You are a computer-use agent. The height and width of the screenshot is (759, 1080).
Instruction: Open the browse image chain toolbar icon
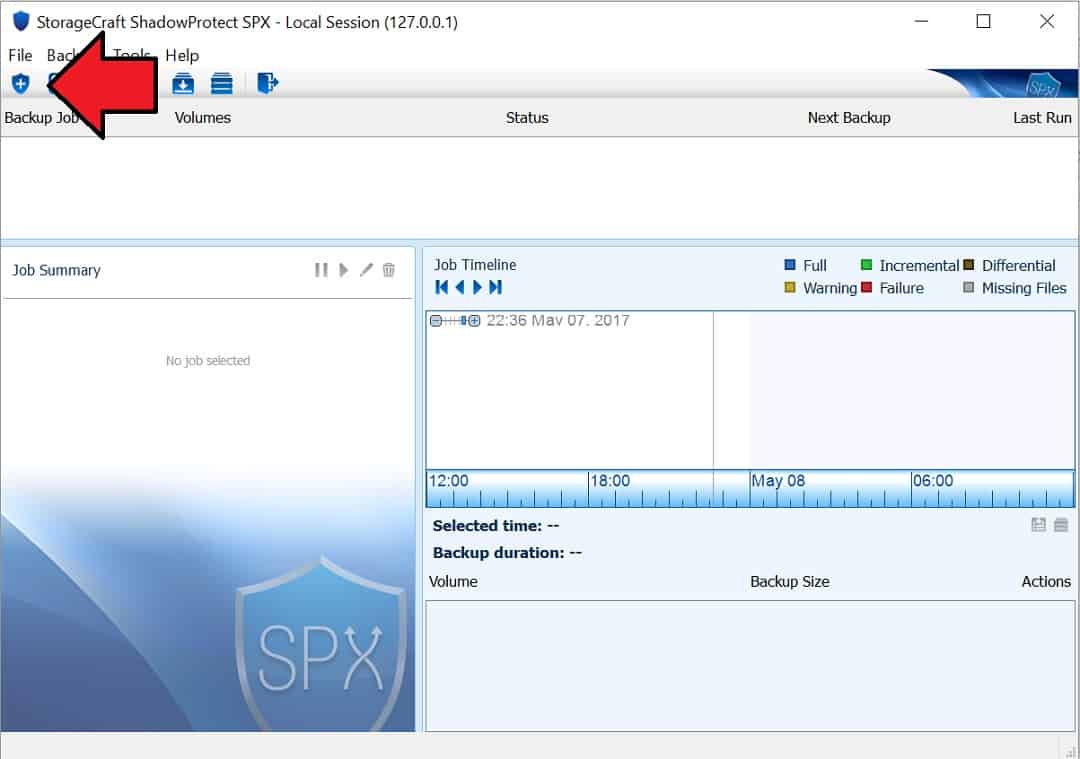(x=222, y=84)
